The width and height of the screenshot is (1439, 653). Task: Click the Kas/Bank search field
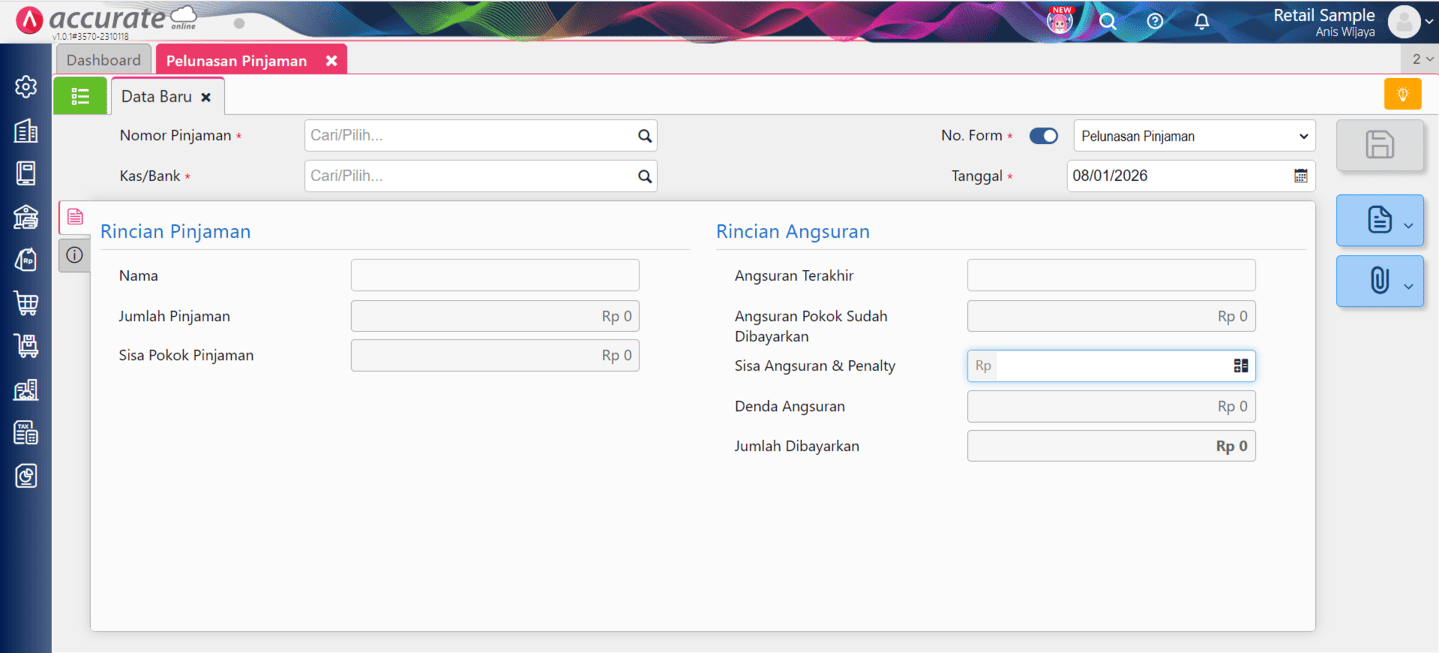click(481, 176)
